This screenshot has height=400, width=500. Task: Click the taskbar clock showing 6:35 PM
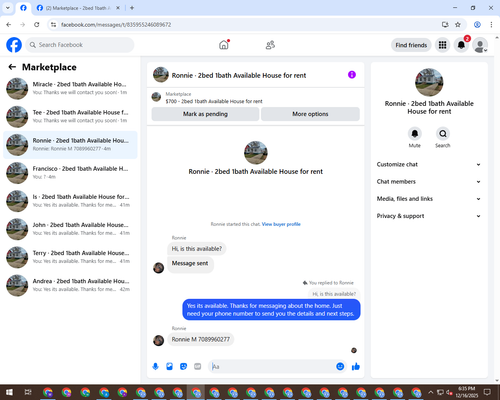pyautogui.click(x=467, y=392)
